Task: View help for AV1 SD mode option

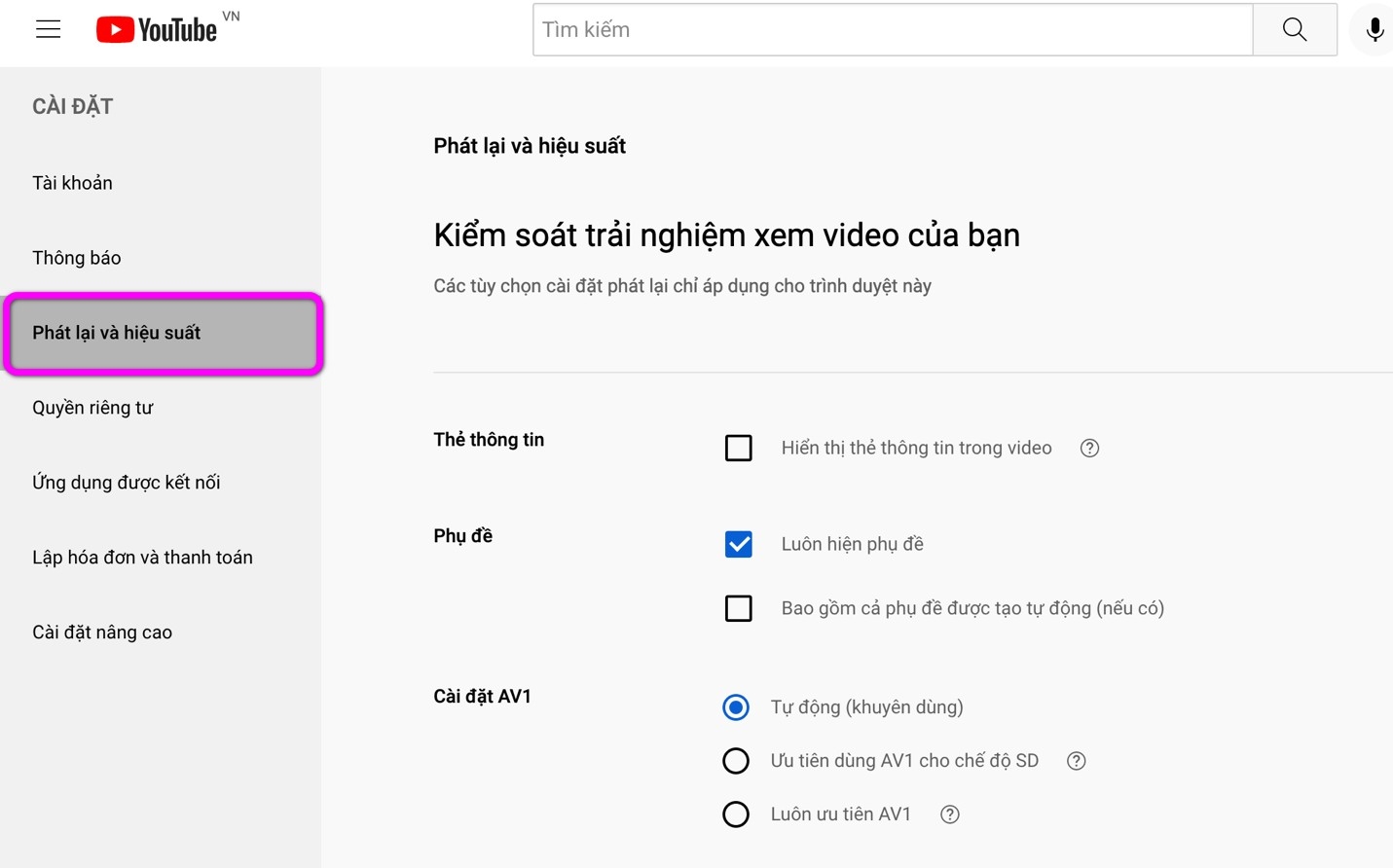Action: (1076, 760)
